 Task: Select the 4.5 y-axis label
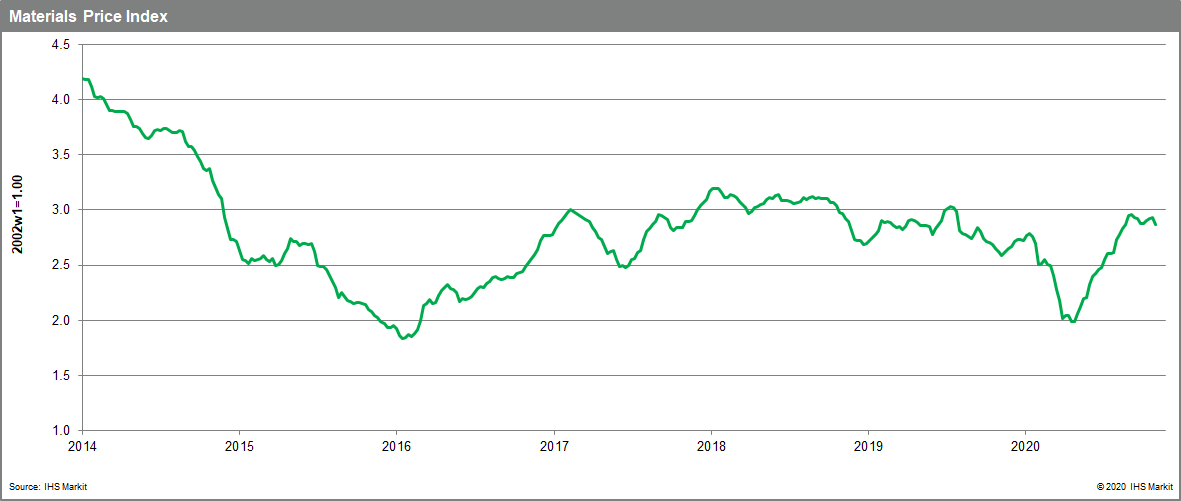tap(62, 44)
